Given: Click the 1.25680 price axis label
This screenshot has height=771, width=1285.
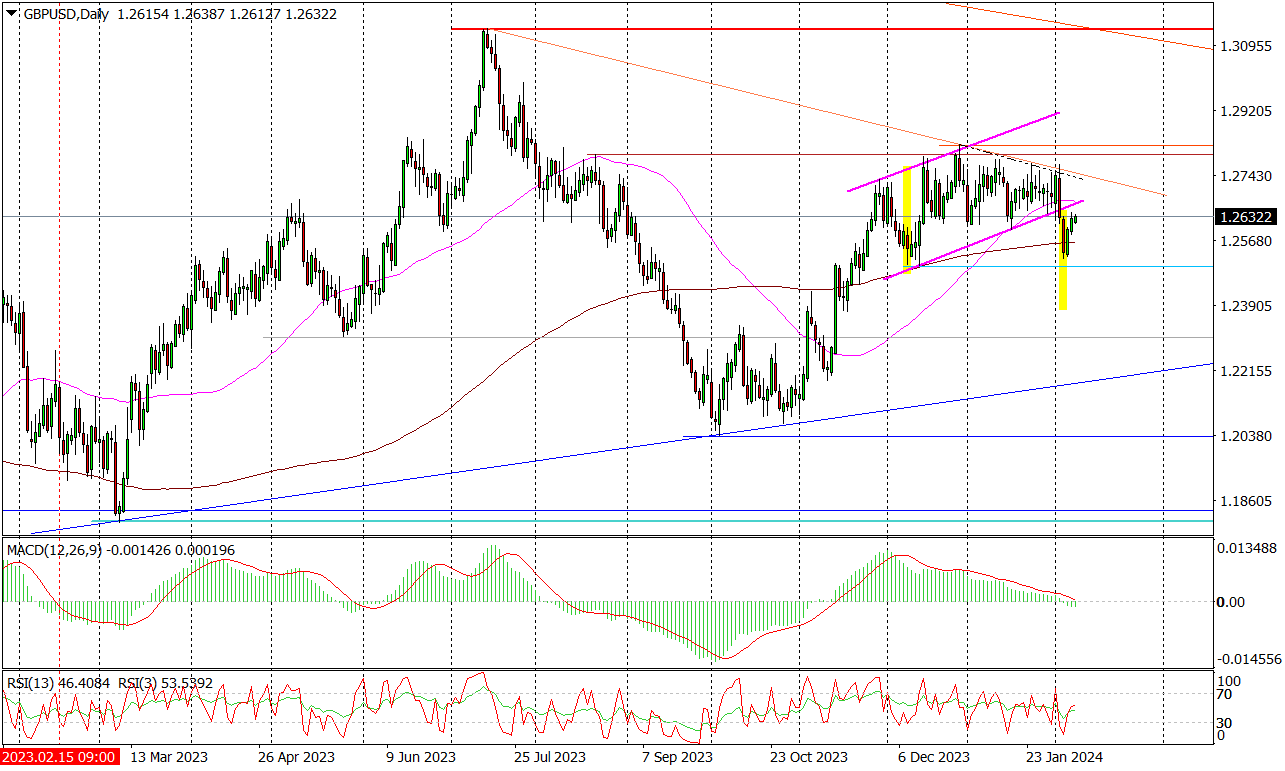Looking at the screenshot, I should (x=1246, y=242).
